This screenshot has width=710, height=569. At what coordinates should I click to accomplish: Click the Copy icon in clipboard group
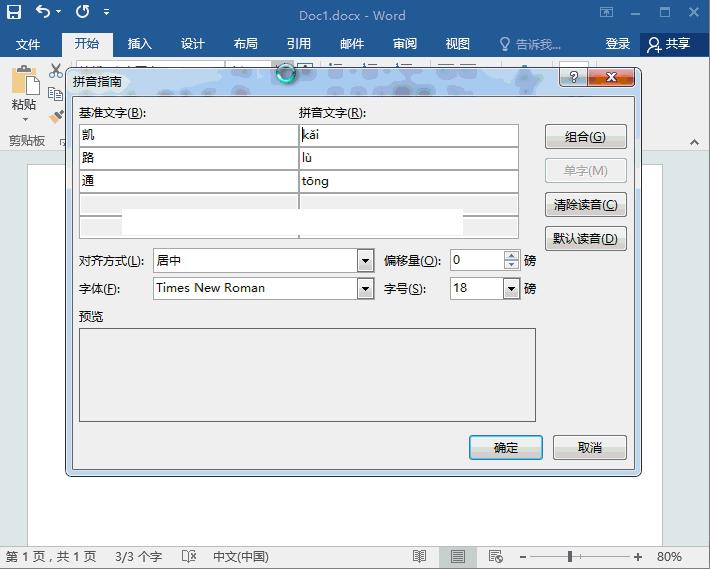[x=55, y=94]
